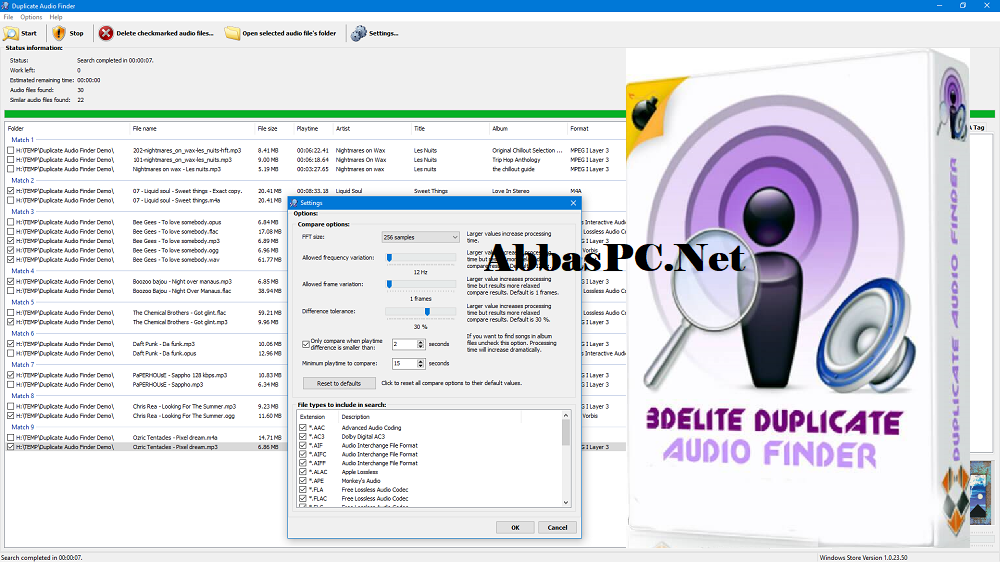Image resolution: width=1000 pixels, height=562 pixels.
Task: Uncheck the *.AAC file type checkbox
Action: (302, 428)
